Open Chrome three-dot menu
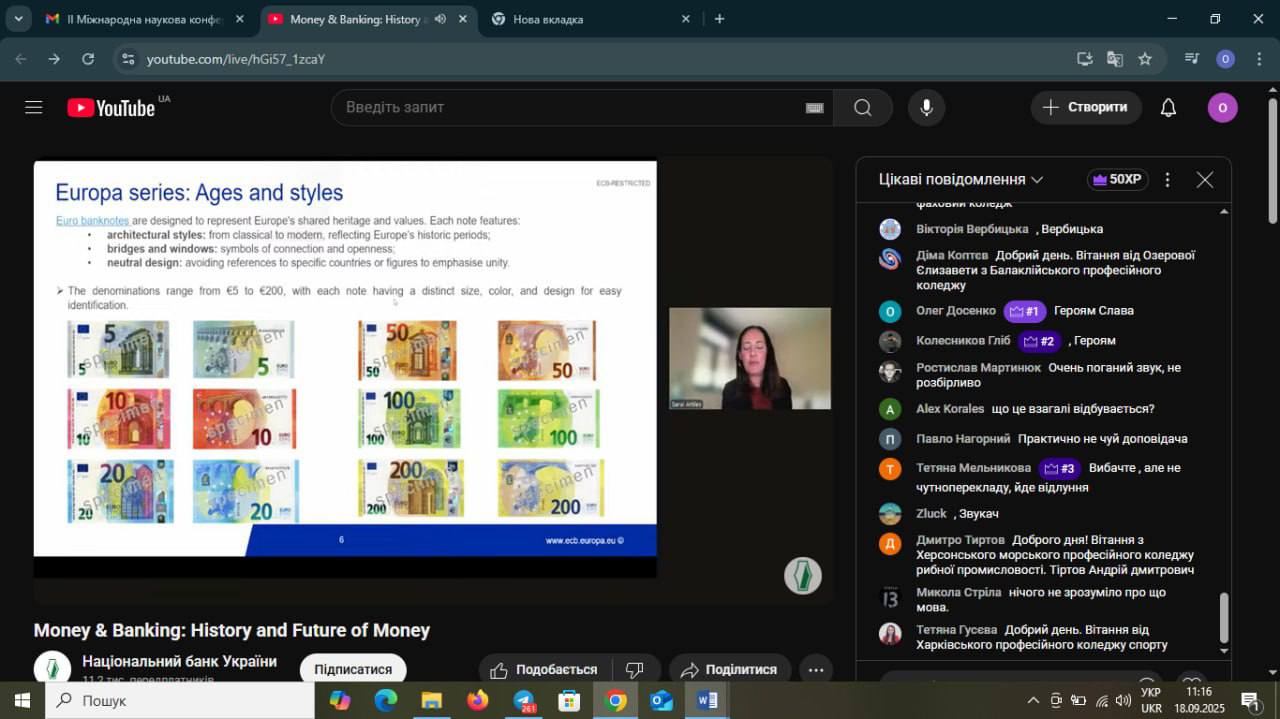 point(1257,59)
